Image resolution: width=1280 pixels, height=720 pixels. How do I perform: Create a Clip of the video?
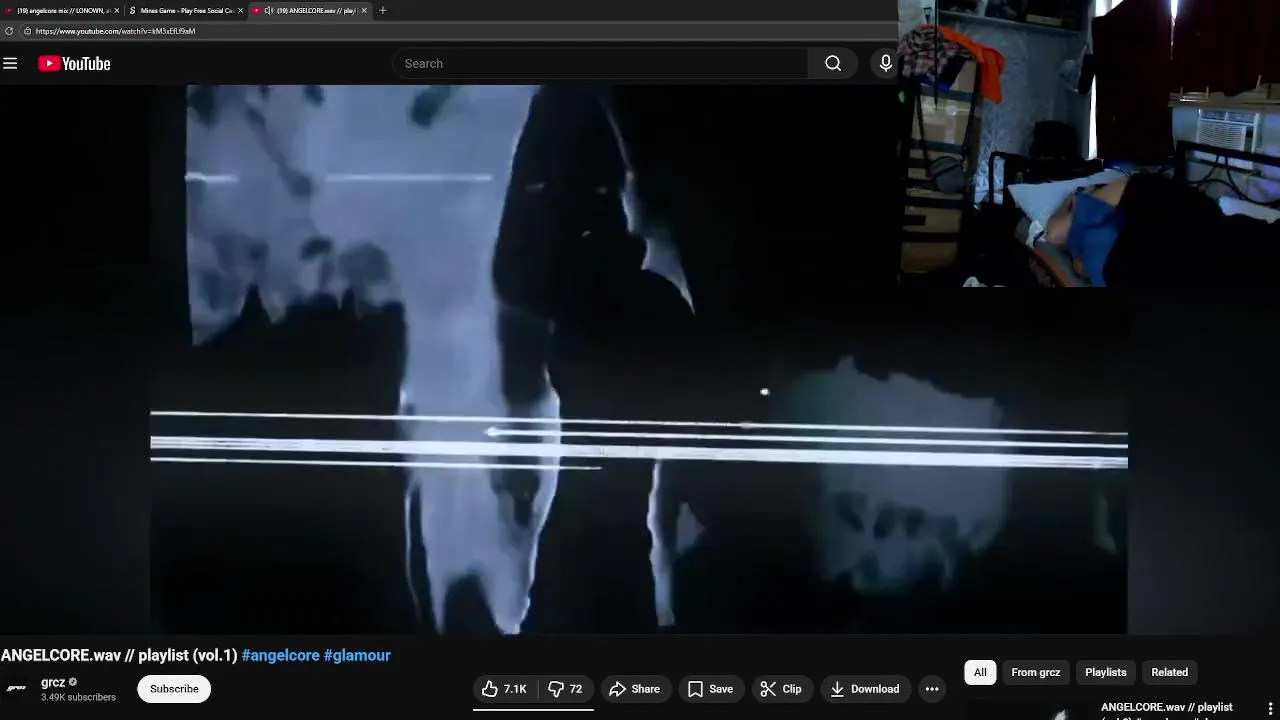pos(781,689)
